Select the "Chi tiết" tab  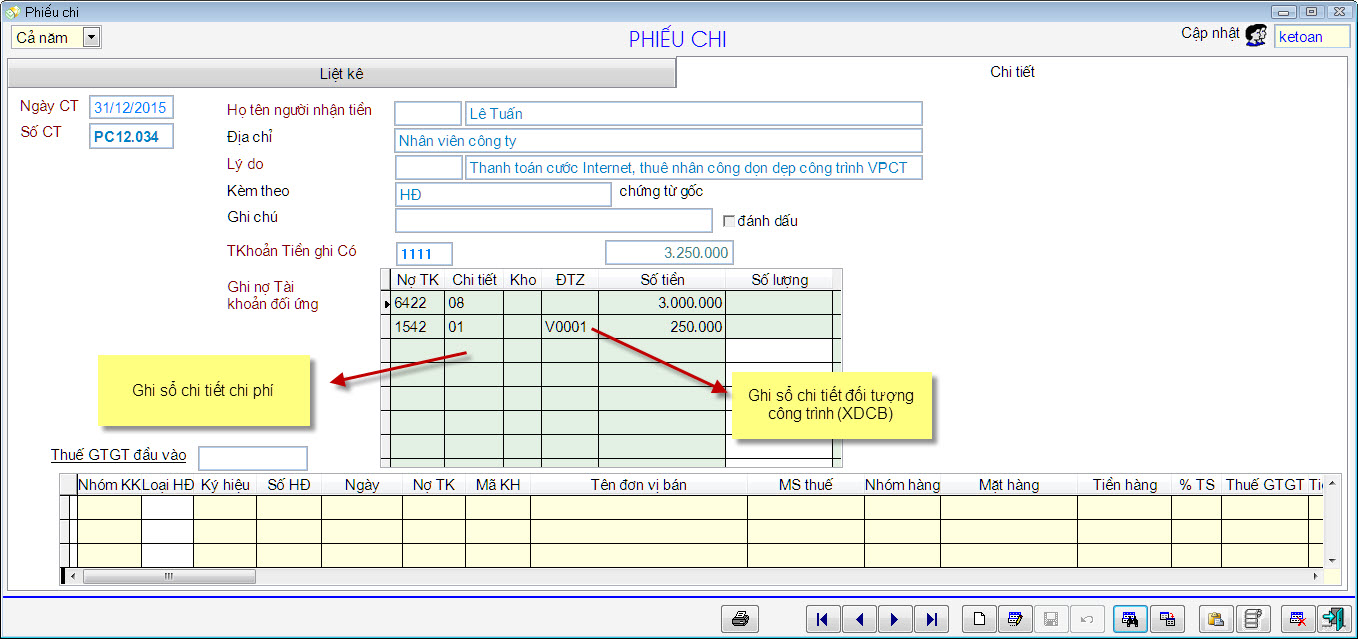(x=1012, y=72)
